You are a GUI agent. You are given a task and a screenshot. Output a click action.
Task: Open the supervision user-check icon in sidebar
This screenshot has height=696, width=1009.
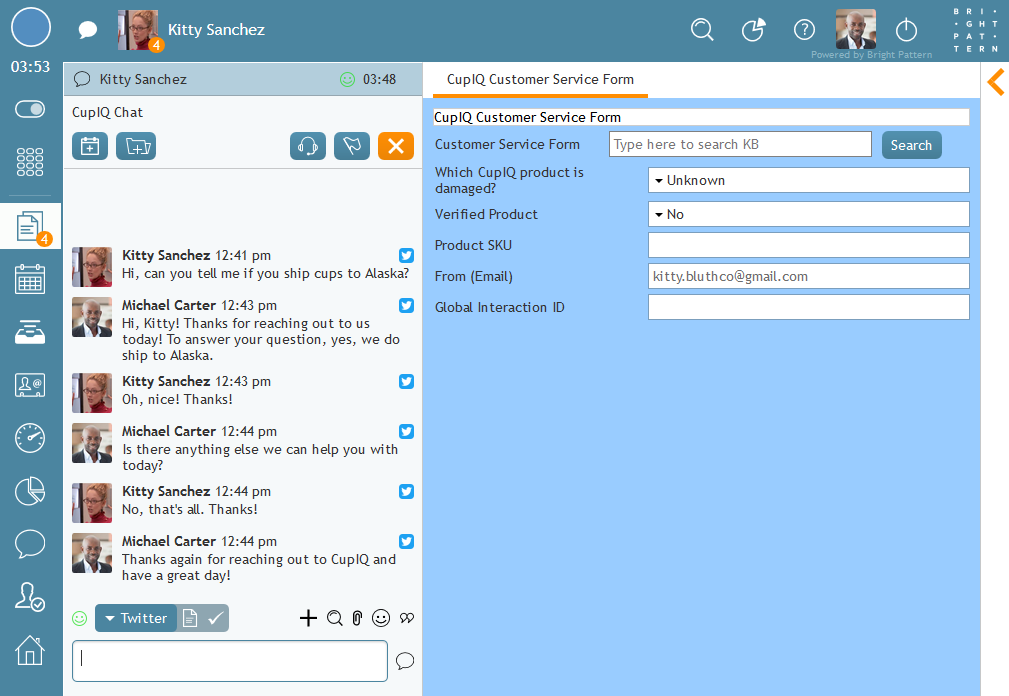pos(30,597)
